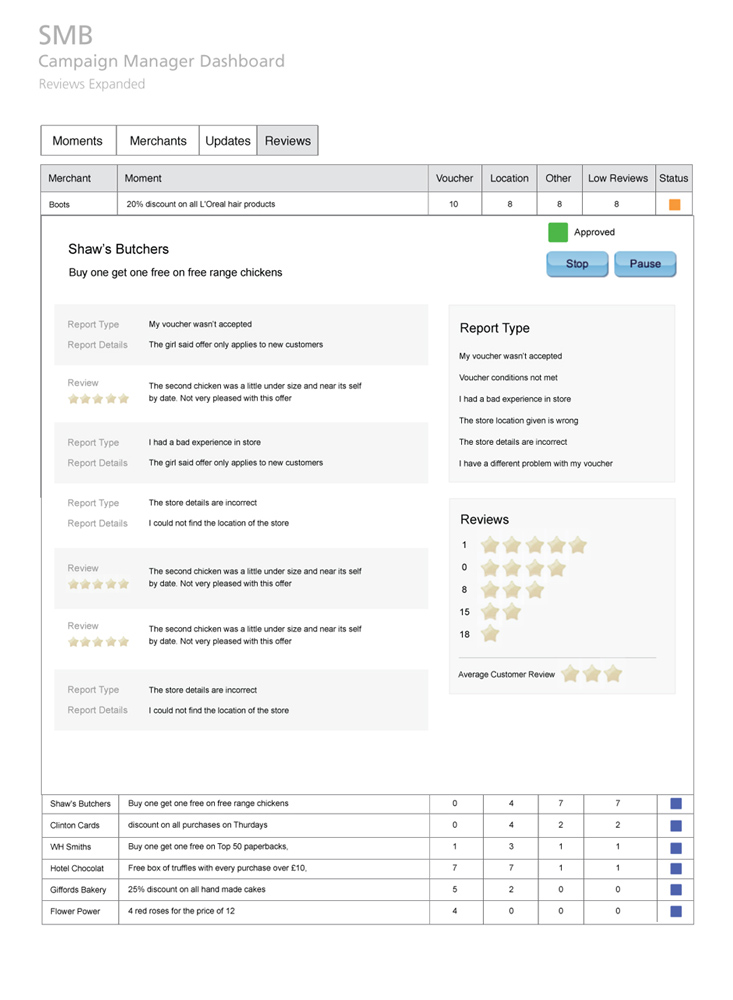
Task: Click blue status square for Shaw's Butchers row
Action: (x=675, y=803)
